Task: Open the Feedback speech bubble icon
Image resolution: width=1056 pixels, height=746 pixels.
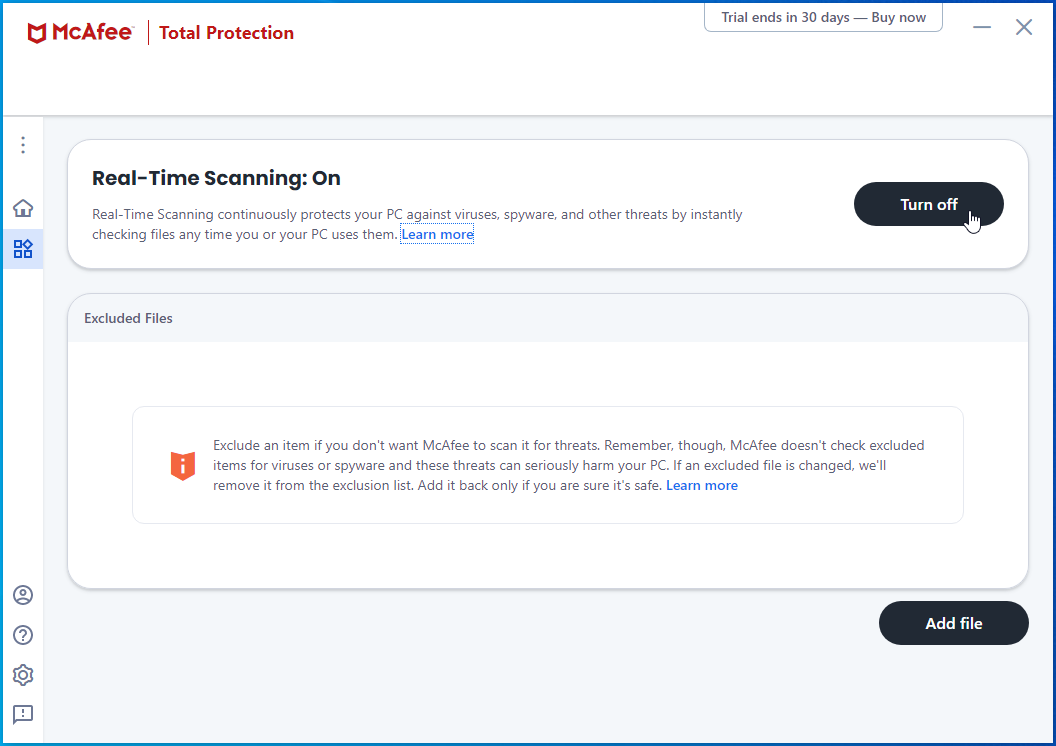Action: coord(23,714)
